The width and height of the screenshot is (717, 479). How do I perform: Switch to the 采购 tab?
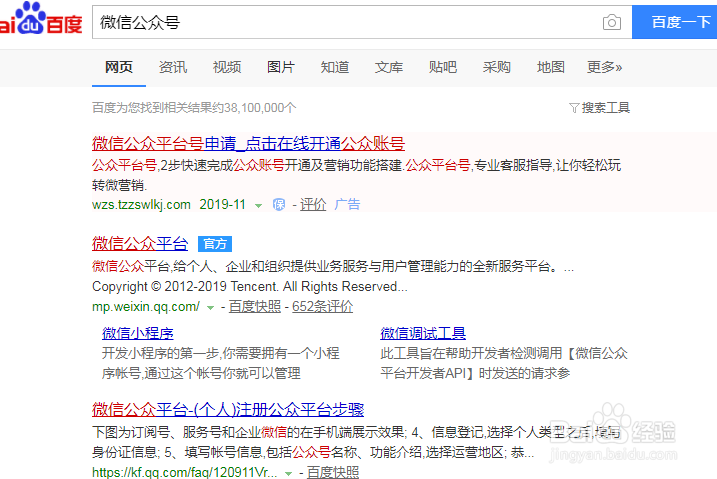pos(497,67)
